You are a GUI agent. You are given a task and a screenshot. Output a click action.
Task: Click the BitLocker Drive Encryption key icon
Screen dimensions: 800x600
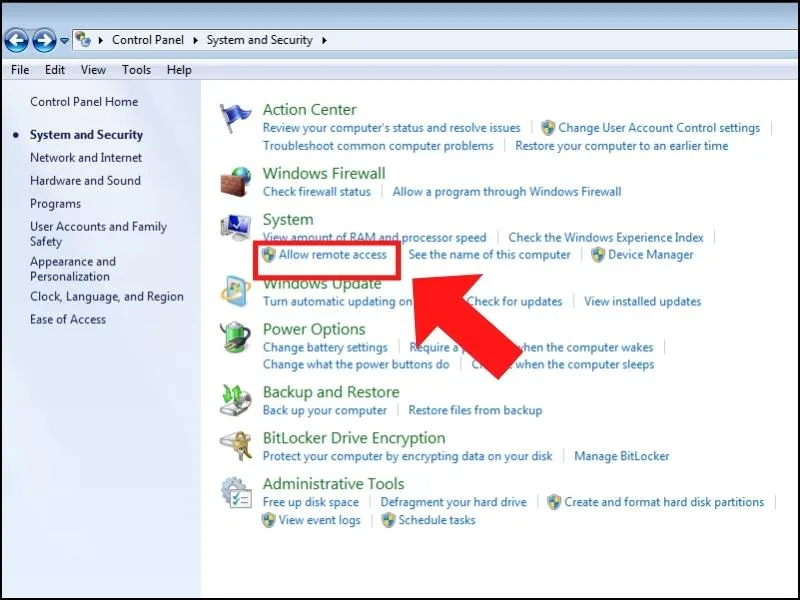tap(236, 447)
